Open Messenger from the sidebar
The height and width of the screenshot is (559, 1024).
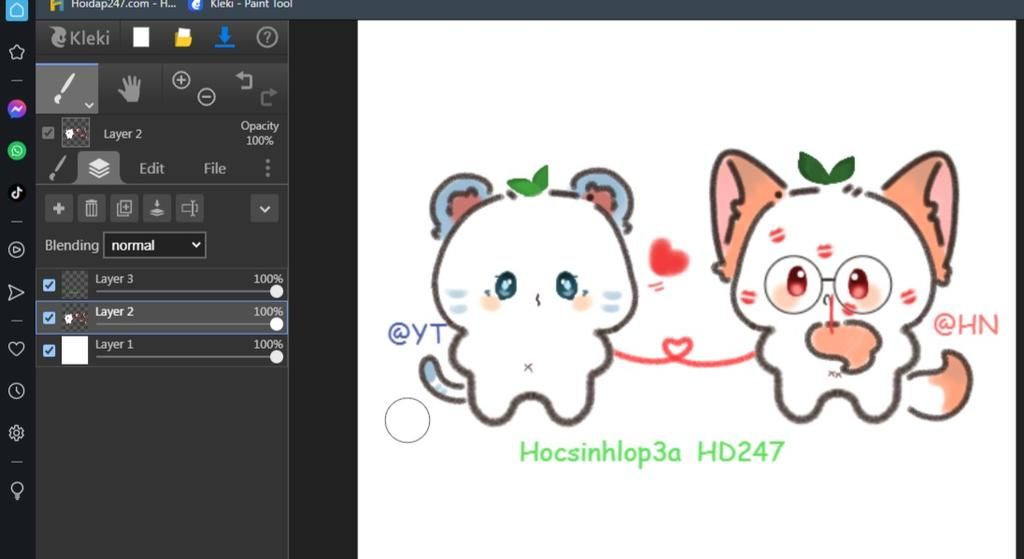[x=17, y=108]
